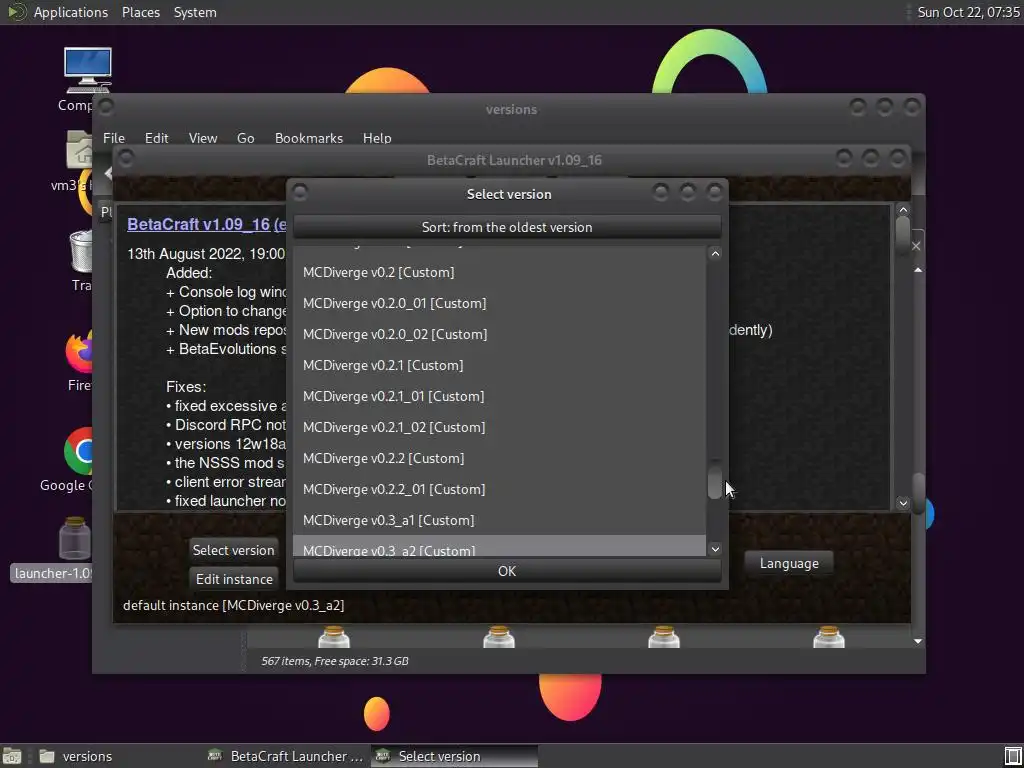Click the workspace switcher at bottom right

pyautogui.click(x=1012, y=756)
